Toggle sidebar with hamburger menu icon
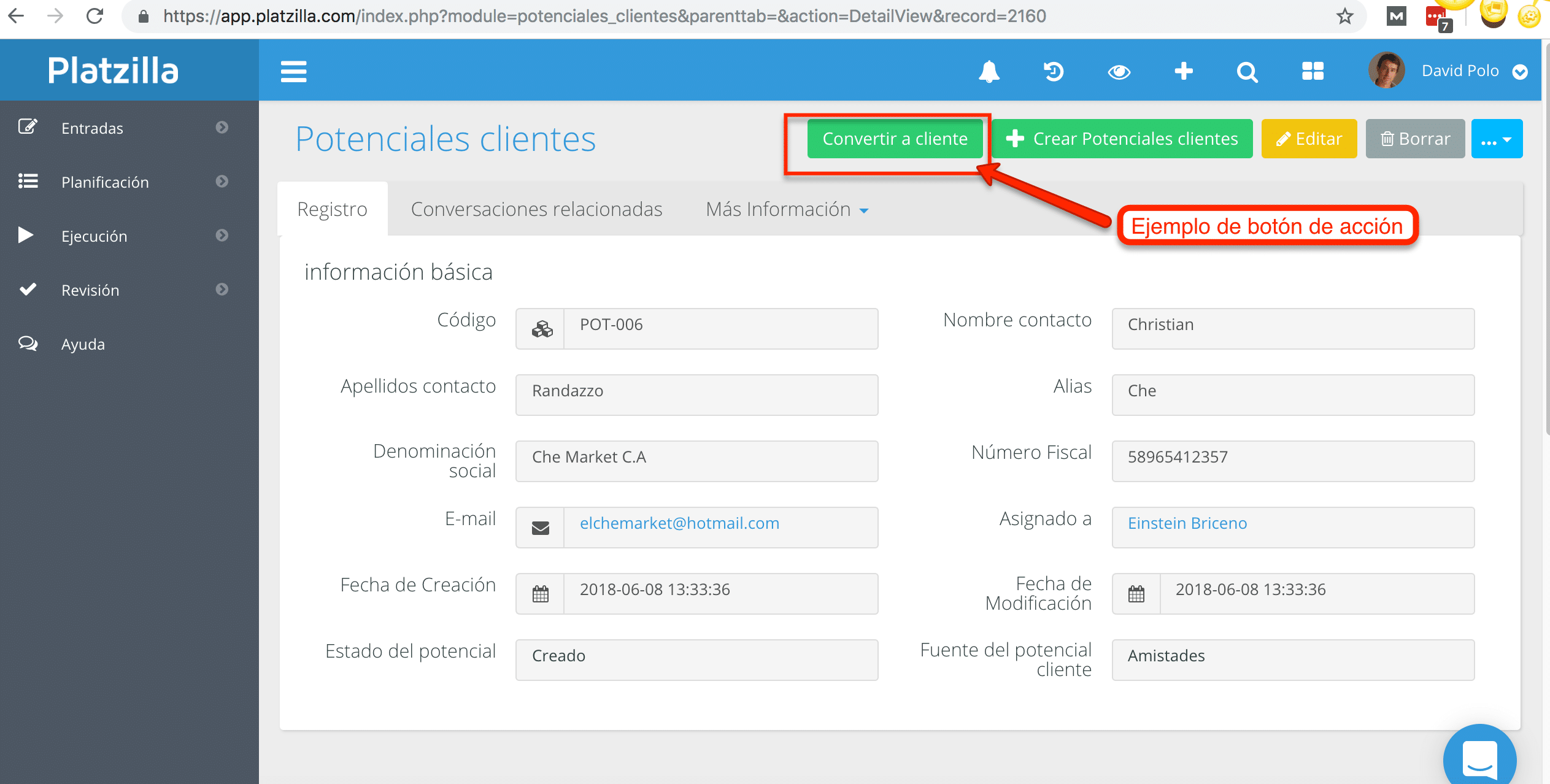The image size is (1550, 784). point(293,71)
